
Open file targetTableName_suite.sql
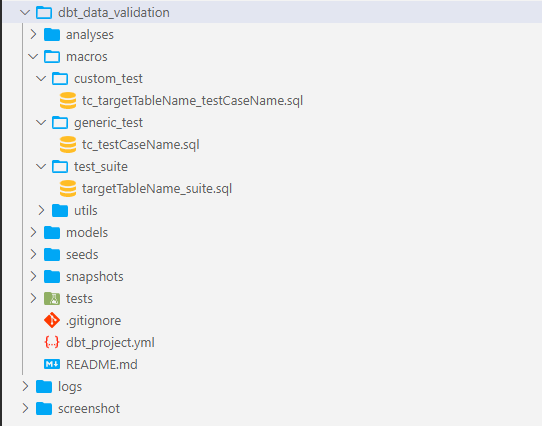157,189
